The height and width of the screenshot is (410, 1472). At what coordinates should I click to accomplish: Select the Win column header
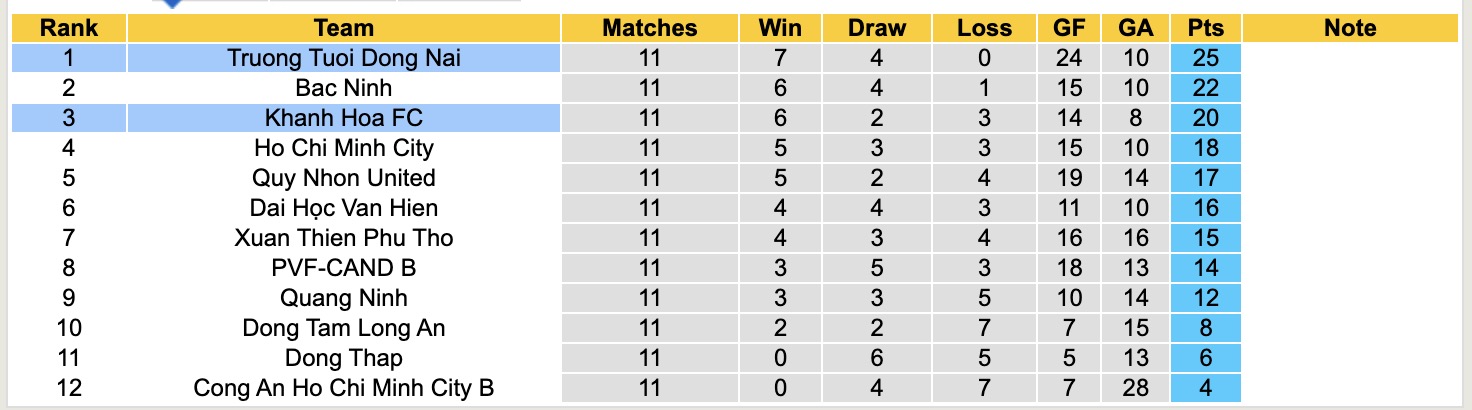[x=780, y=28]
